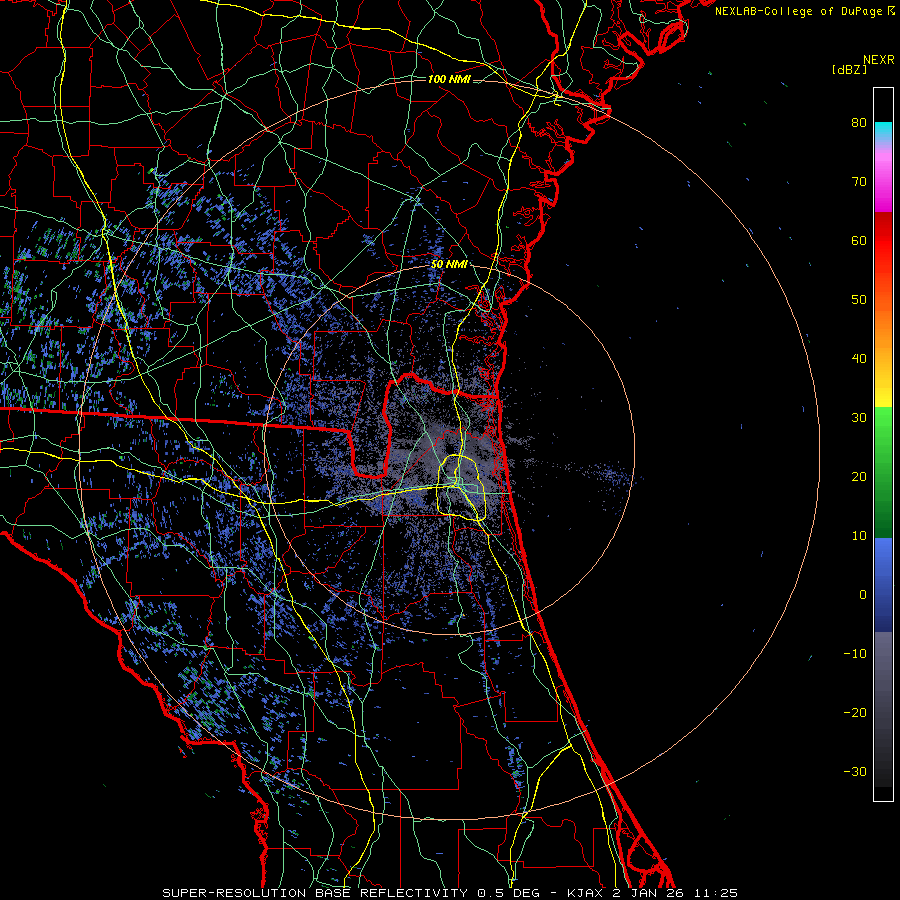Click the gray segment of the dBZ color bar
The image size is (900, 900).
coord(883,709)
